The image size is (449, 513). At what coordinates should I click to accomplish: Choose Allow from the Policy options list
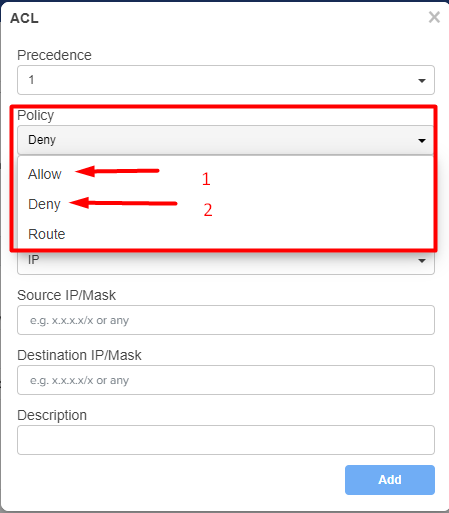pyautogui.click(x=45, y=174)
